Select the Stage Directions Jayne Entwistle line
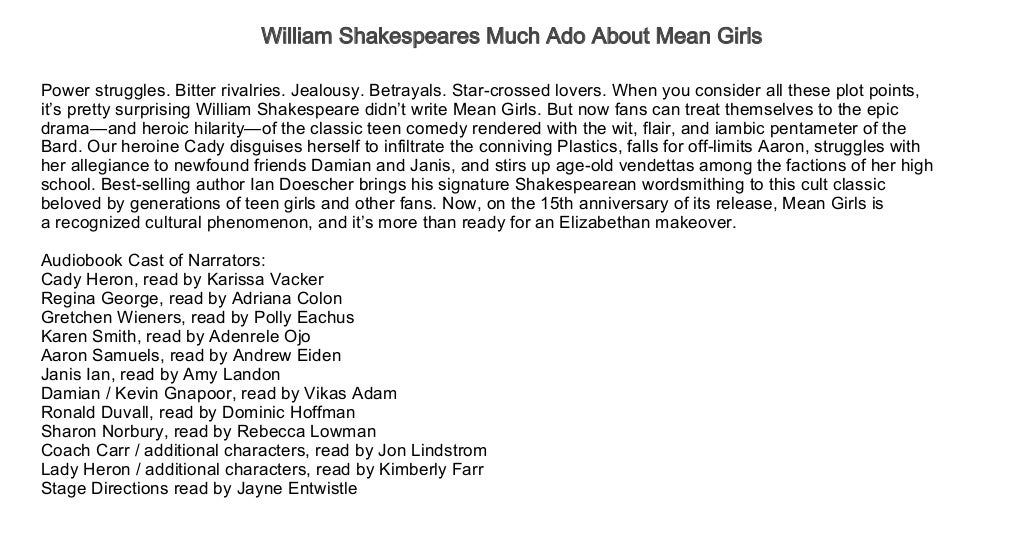Screen dimensions: 1024x559 coord(199,489)
